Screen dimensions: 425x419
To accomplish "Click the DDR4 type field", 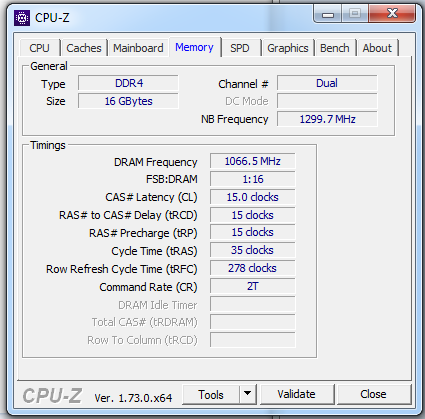I will pyautogui.click(x=128, y=83).
